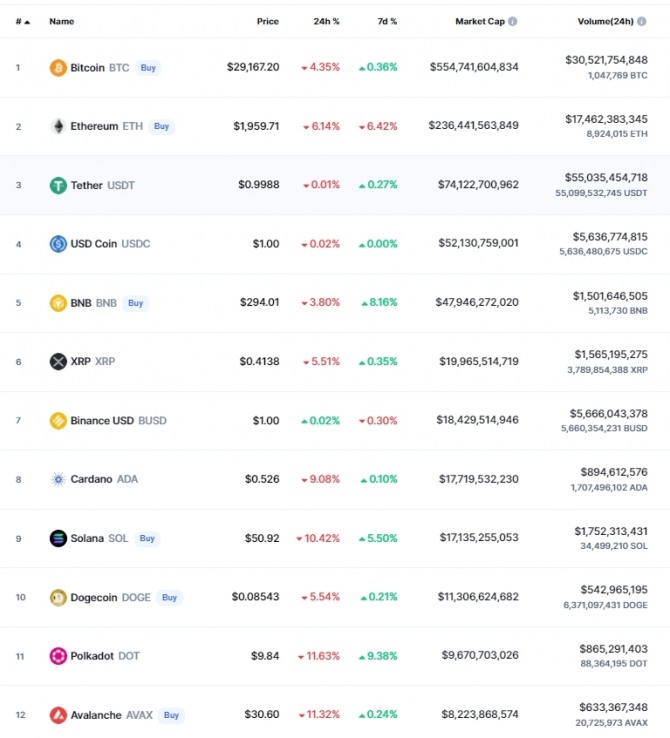Click the green Tether logo icon
Viewport: 670px width, 738px height.
click(58, 185)
